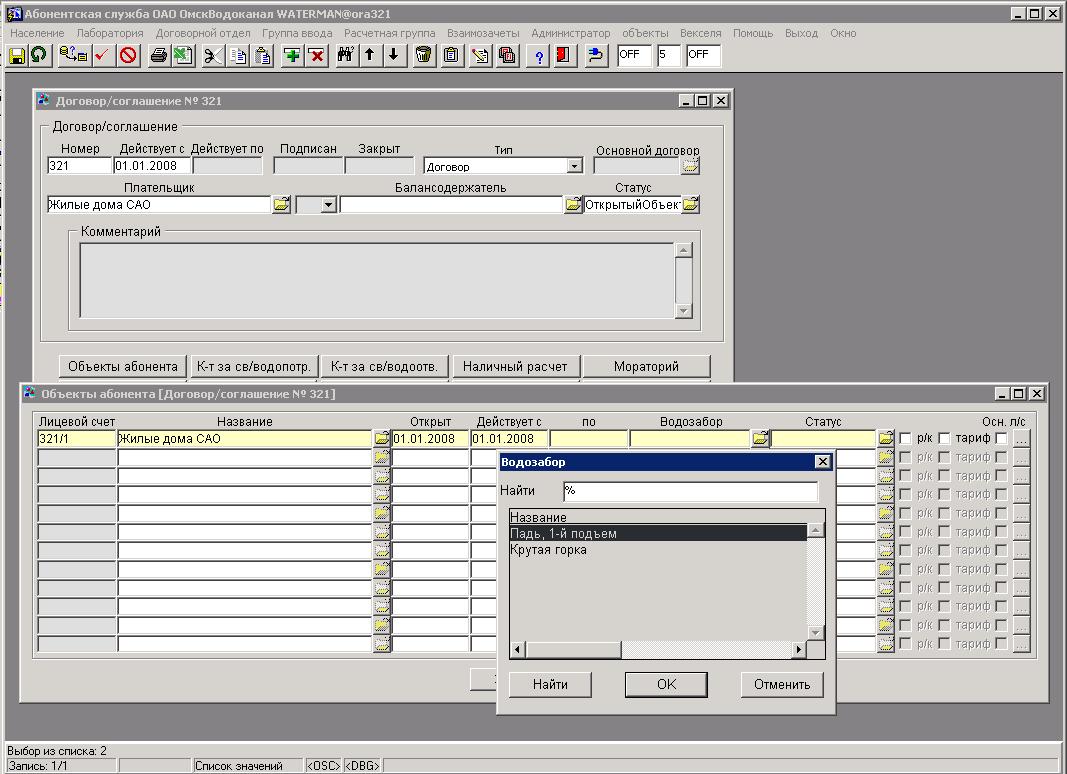Click the Мораторий button

point(646,366)
